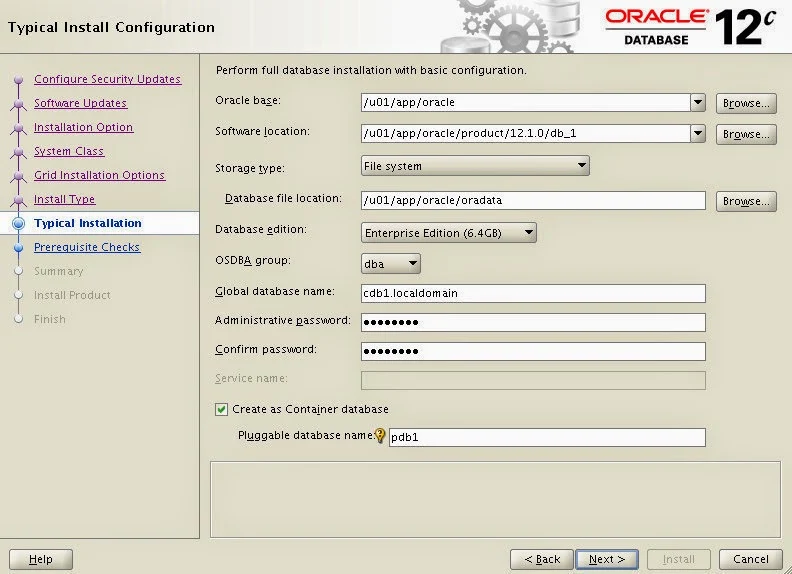The height and width of the screenshot is (574, 792).
Task: Click the Prerequisite Checks step bullet icon
Action: point(19,248)
